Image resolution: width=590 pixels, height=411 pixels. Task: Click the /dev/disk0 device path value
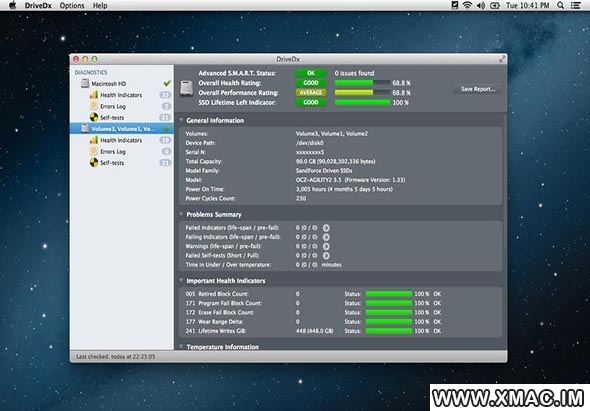pyautogui.click(x=309, y=143)
